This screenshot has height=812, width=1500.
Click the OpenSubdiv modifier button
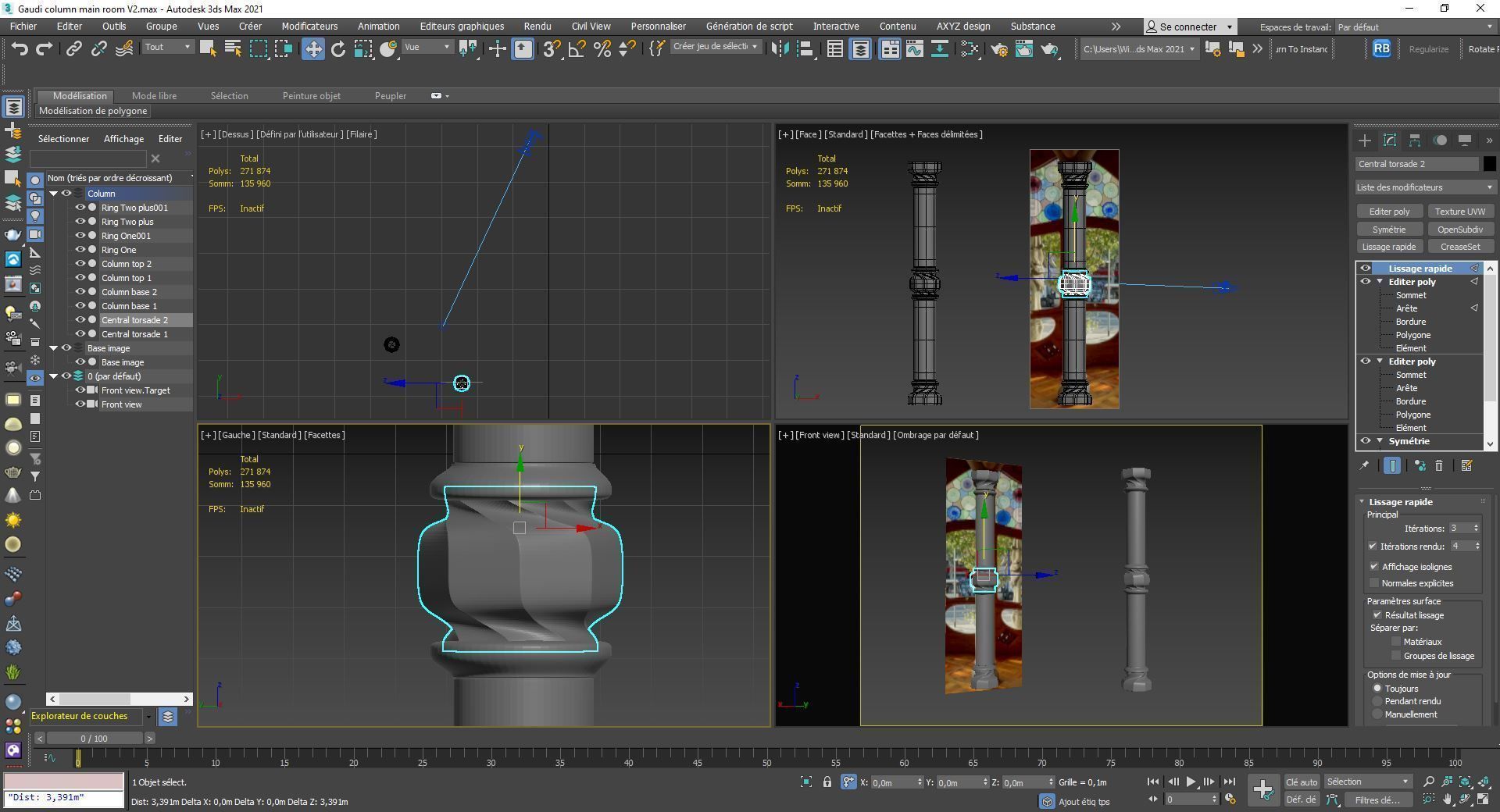1459,230
